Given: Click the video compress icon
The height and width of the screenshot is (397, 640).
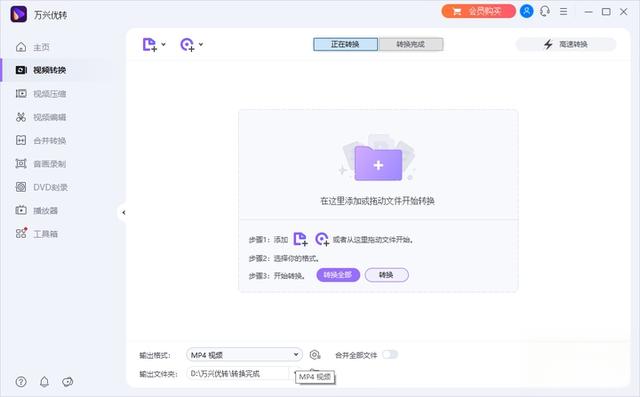Looking at the screenshot, I should click(x=21, y=94).
